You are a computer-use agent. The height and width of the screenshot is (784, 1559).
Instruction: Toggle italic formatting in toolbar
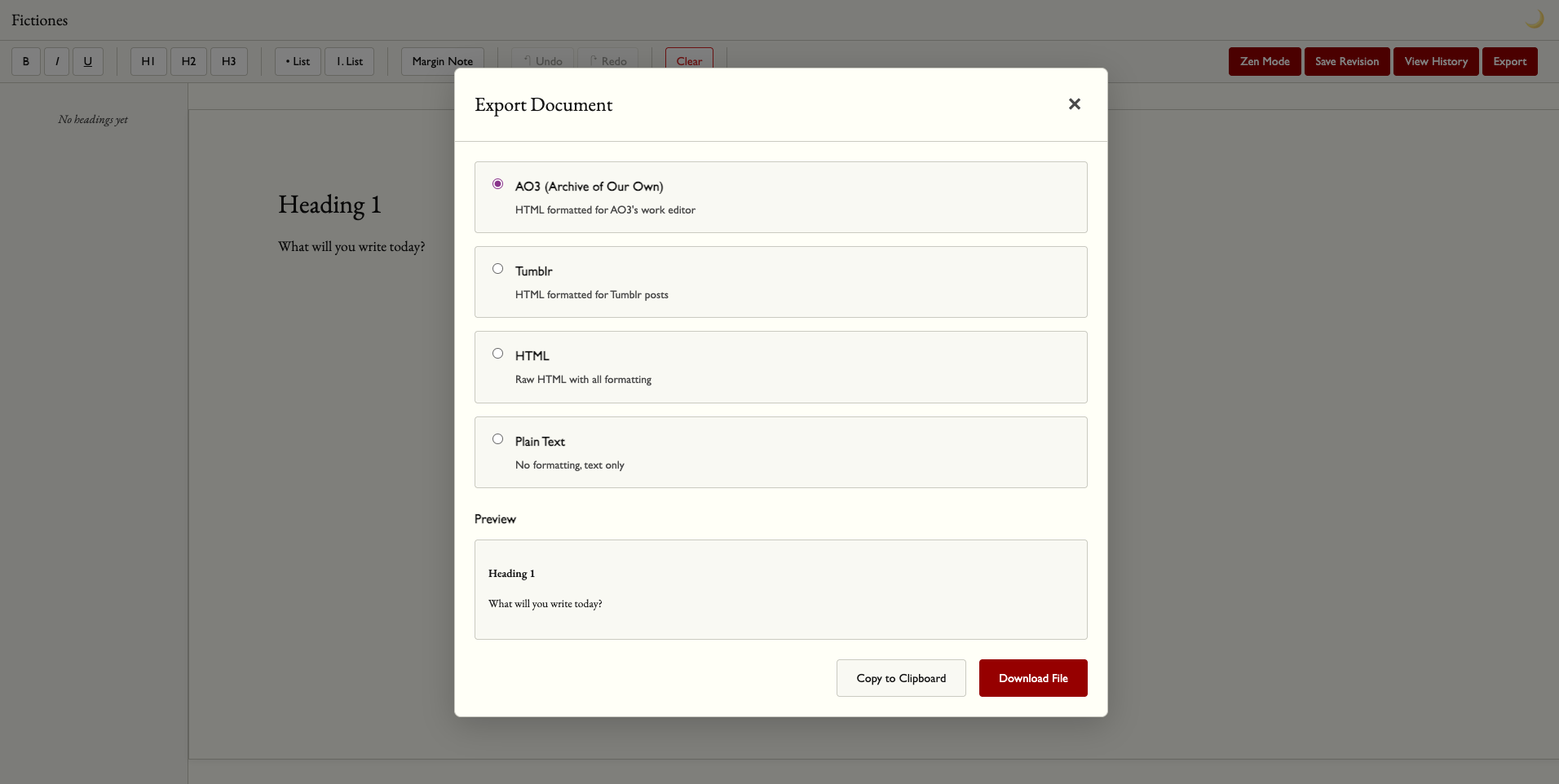[56, 61]
